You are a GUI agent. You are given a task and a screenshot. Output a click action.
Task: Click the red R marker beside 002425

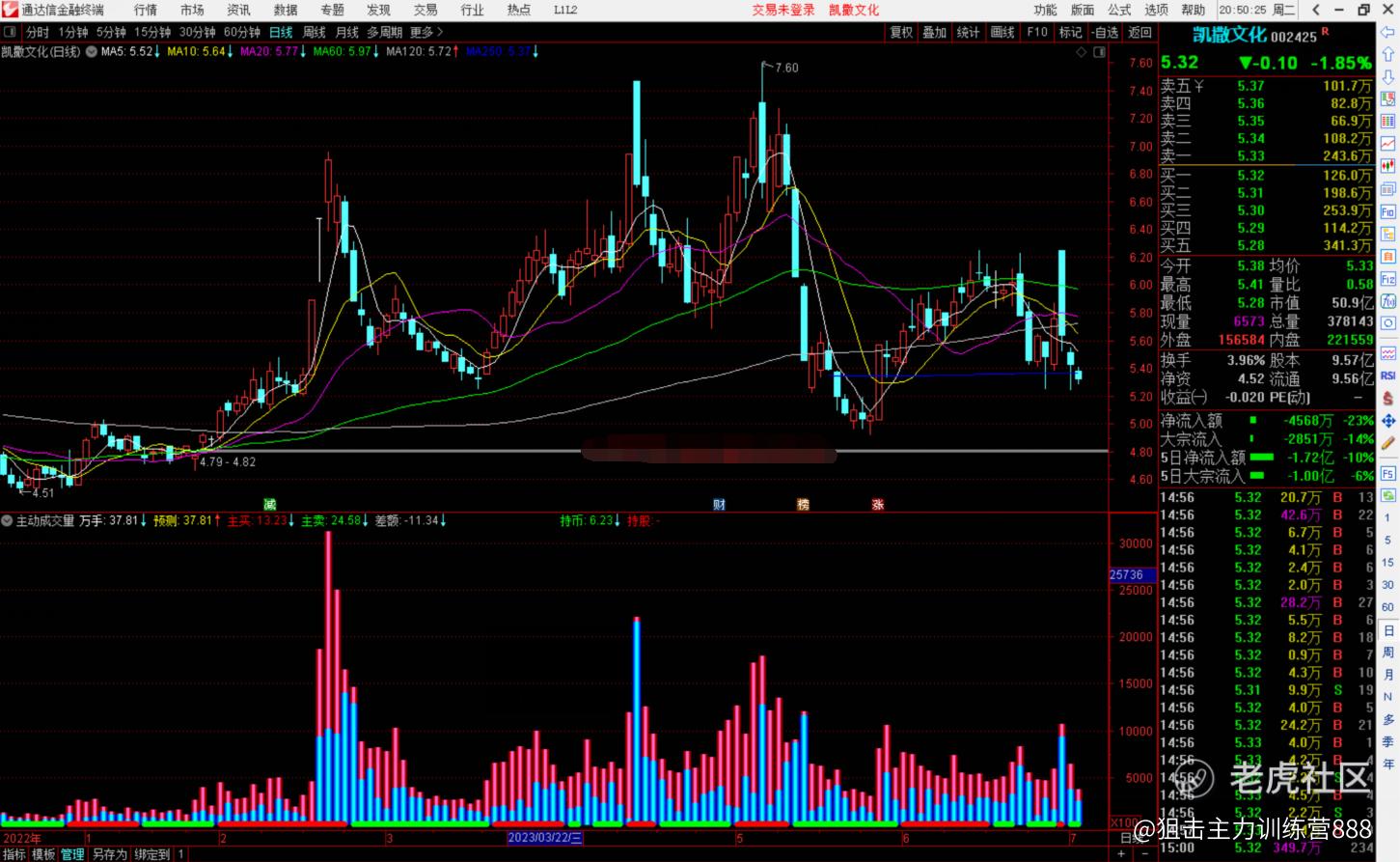1325,32
